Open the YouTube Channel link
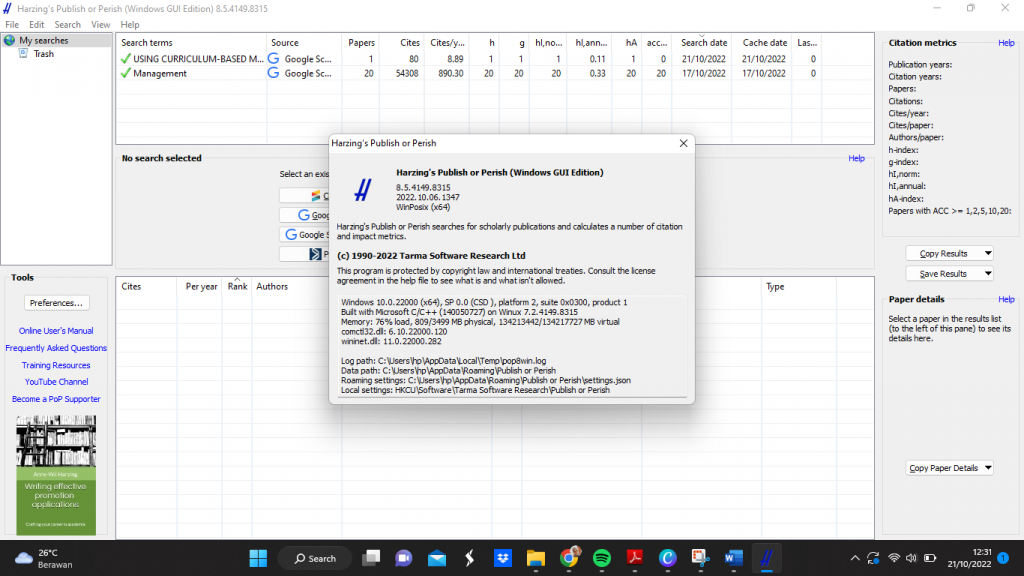Viewport: 1024px width, 576px height. point(56,382)
